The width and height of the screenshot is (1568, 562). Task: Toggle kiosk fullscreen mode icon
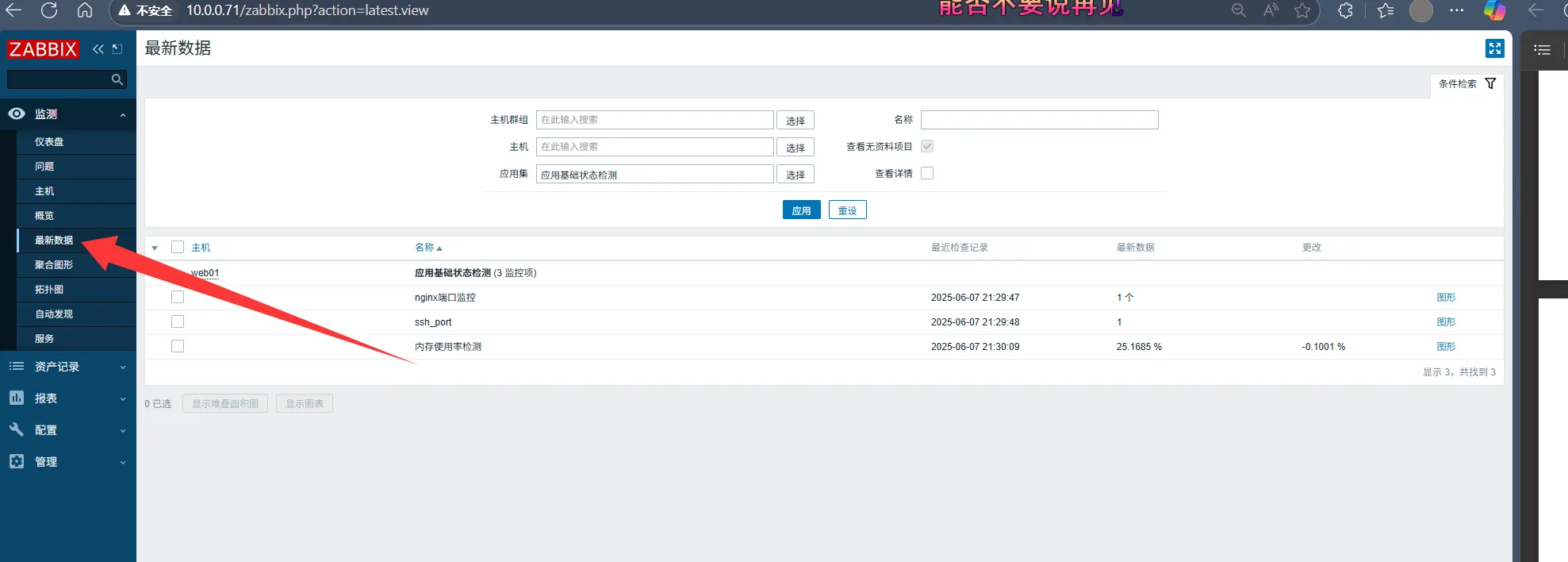[1494, 48]
